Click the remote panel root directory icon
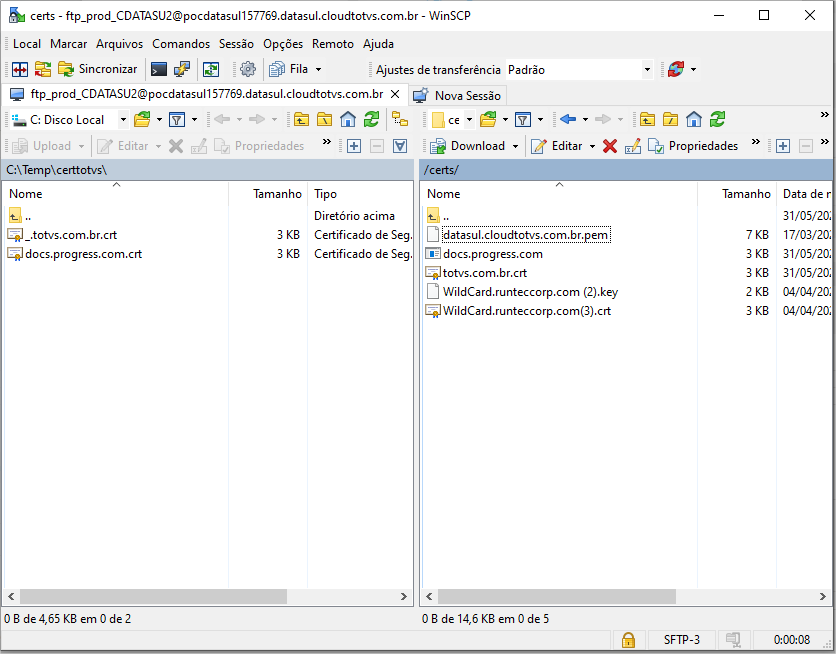 coord(670,120)
